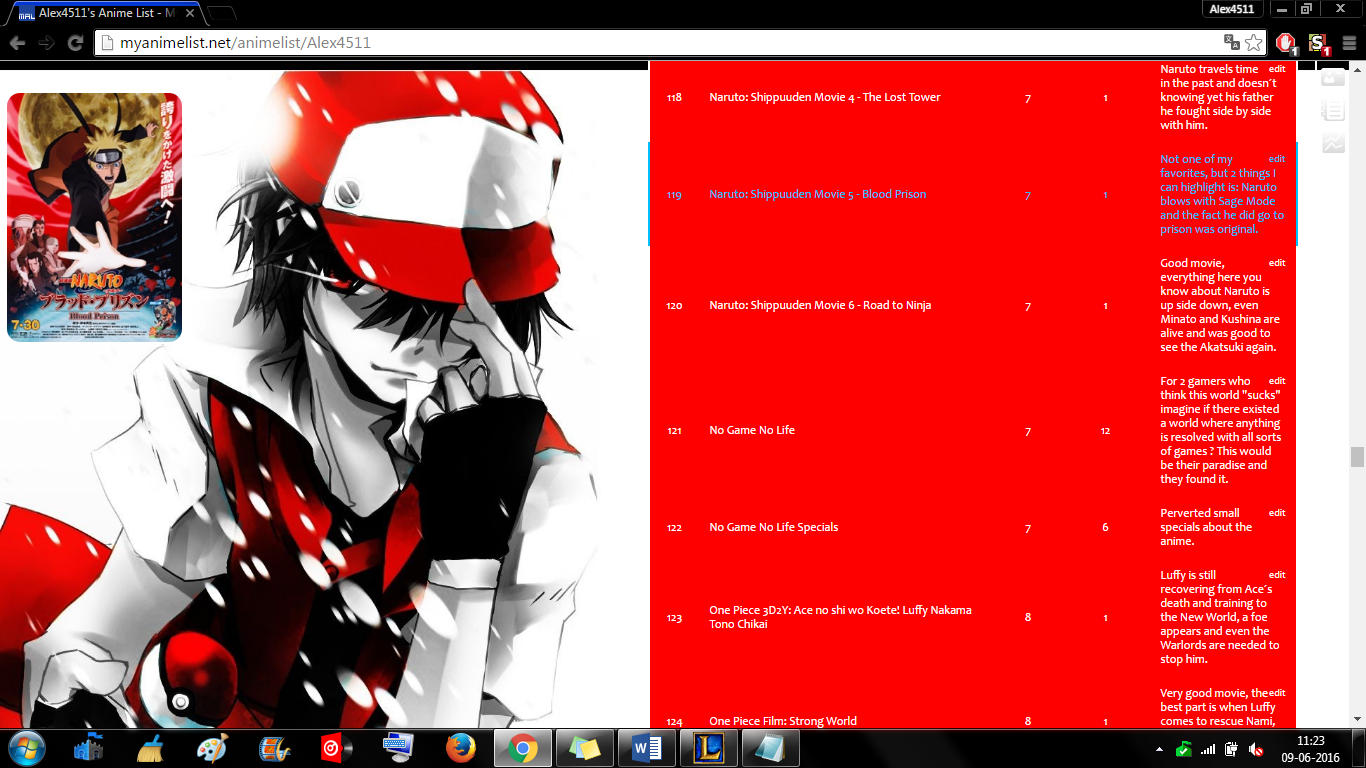Open League of Legends from the taskbar

pos(709,748)
